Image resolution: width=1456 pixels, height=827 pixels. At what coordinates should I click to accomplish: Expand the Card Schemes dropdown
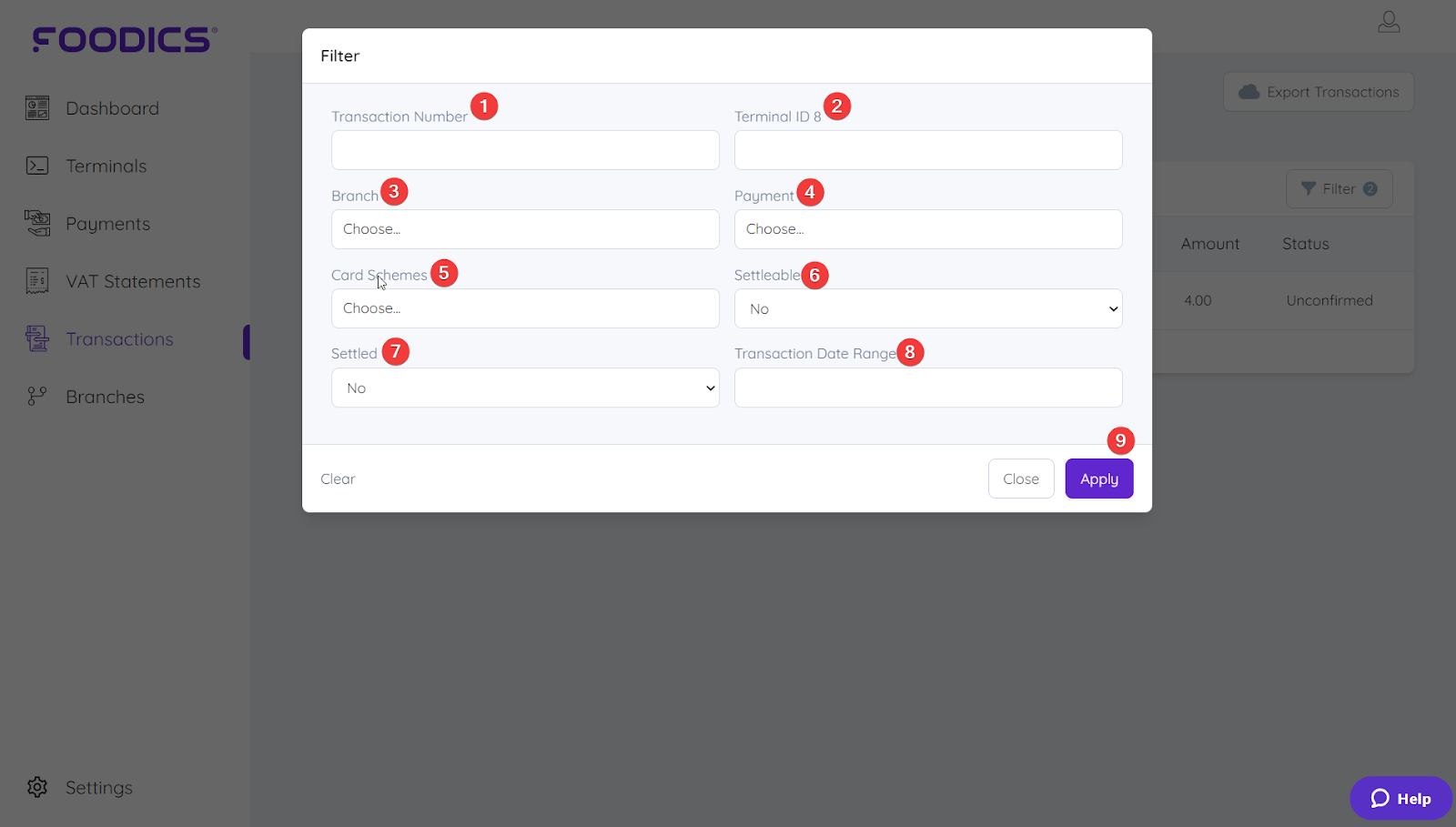point(525,308)
